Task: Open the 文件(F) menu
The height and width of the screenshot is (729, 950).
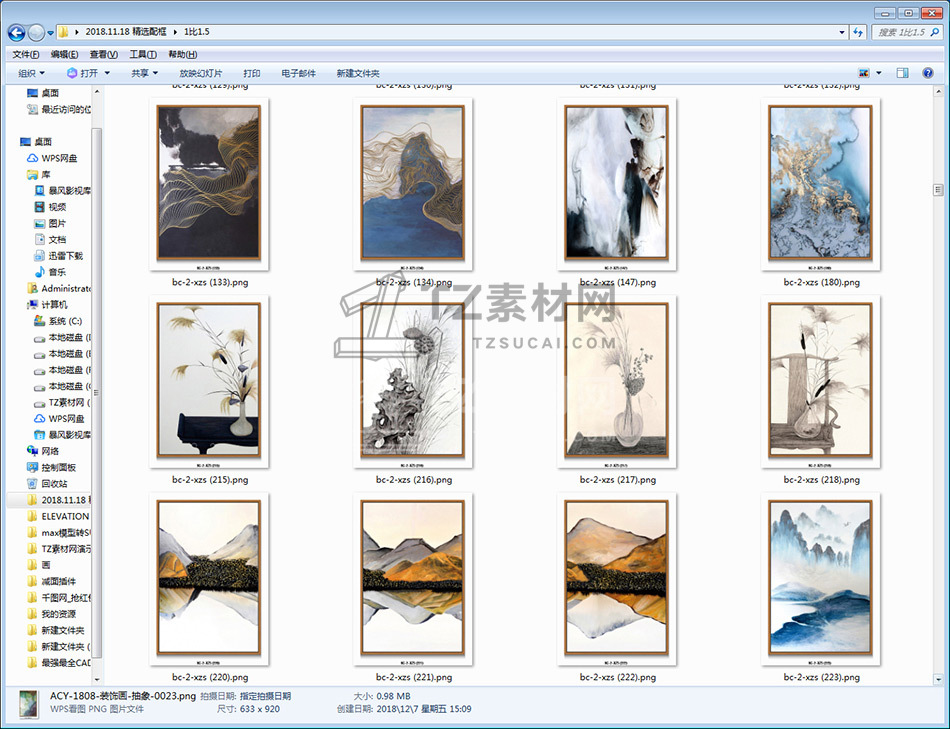Action: tap(25, 54)
